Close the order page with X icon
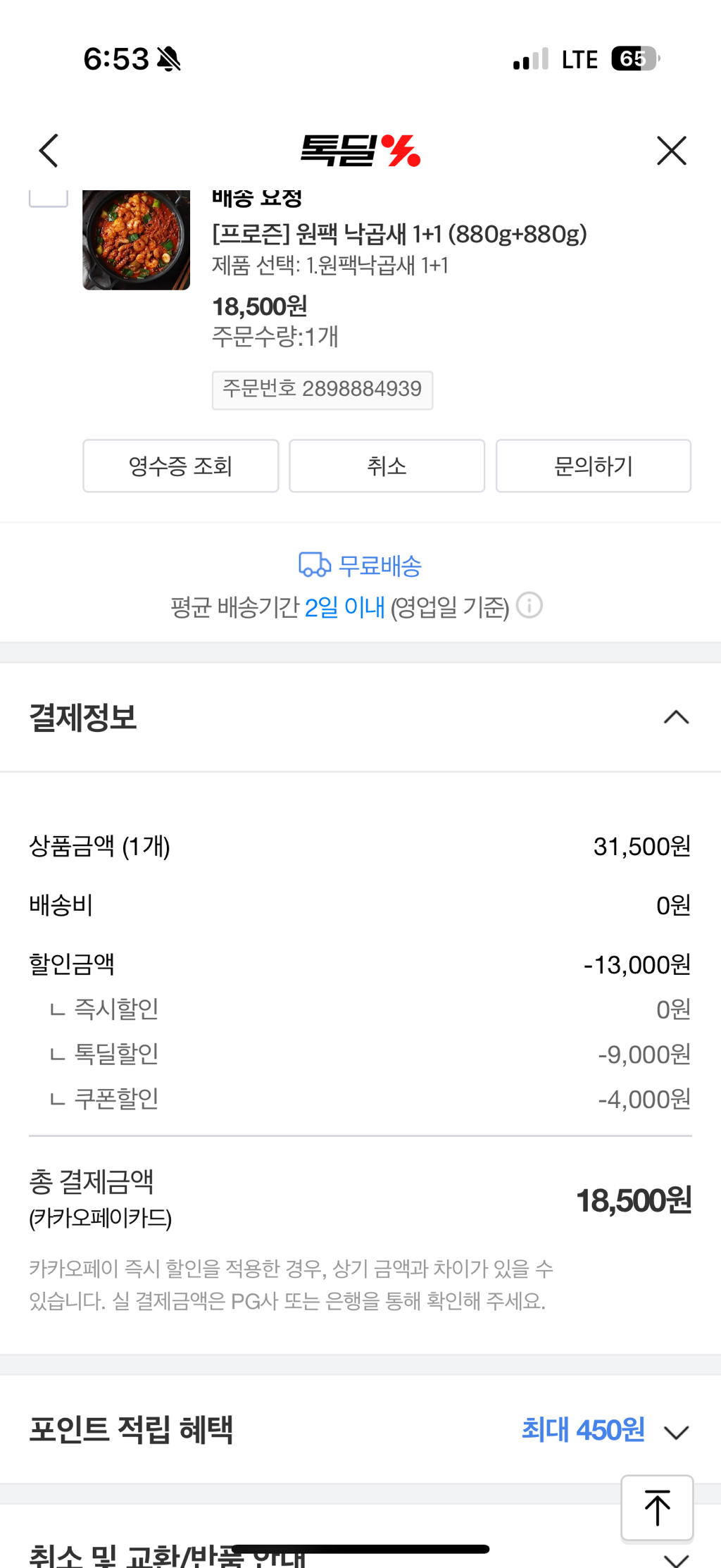The width and height of the screenshot is (721, 1568). click(671, 151)
